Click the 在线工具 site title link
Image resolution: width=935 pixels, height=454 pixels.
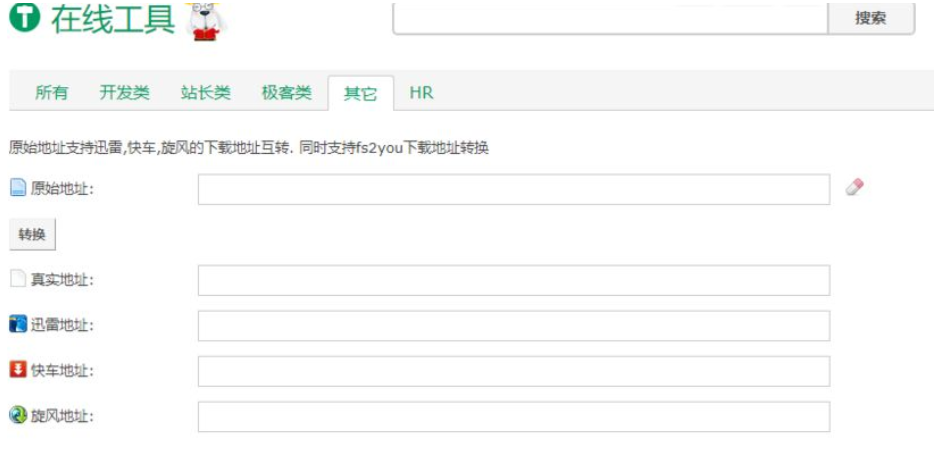coord(113,19)
